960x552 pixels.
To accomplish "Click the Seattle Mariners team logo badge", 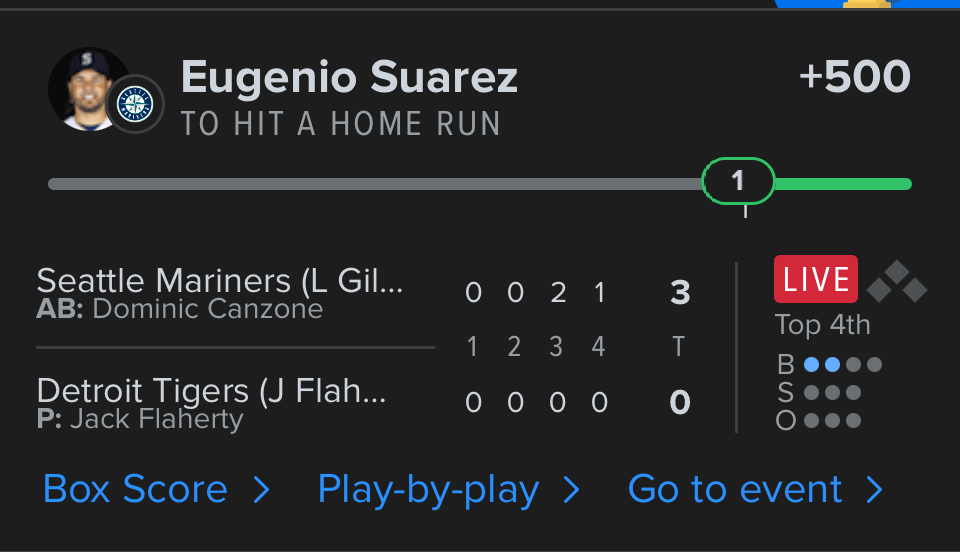I will [x=135, y=104].
